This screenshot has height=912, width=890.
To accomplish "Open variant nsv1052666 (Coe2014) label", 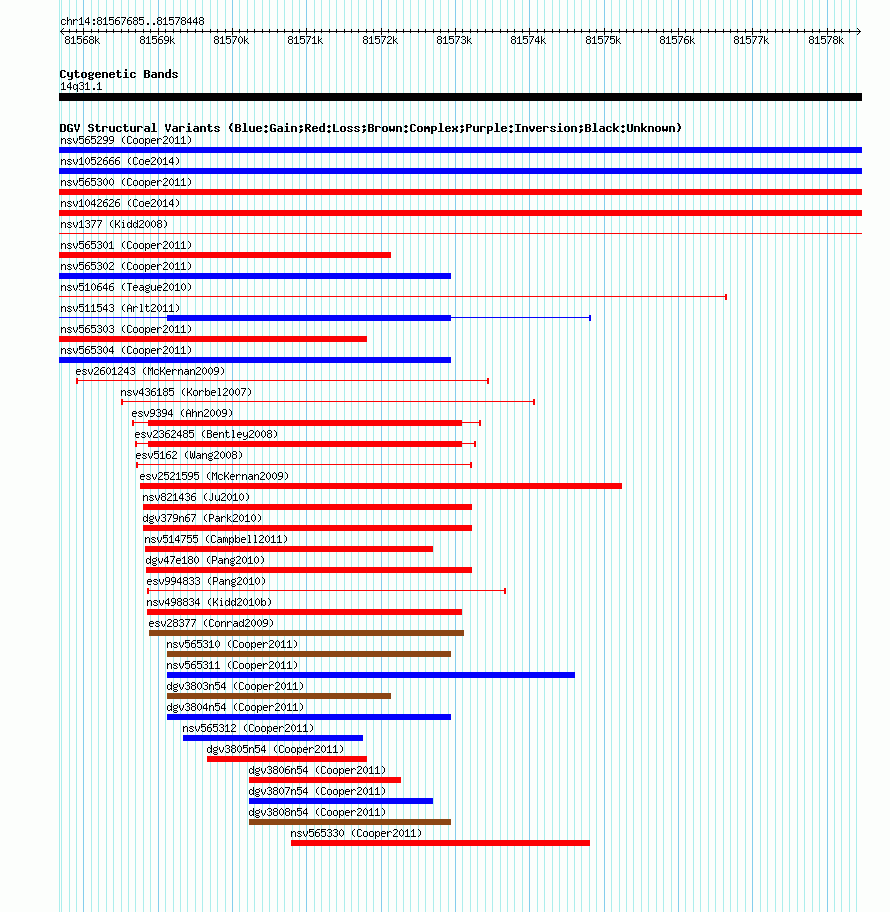I will 120,161.
